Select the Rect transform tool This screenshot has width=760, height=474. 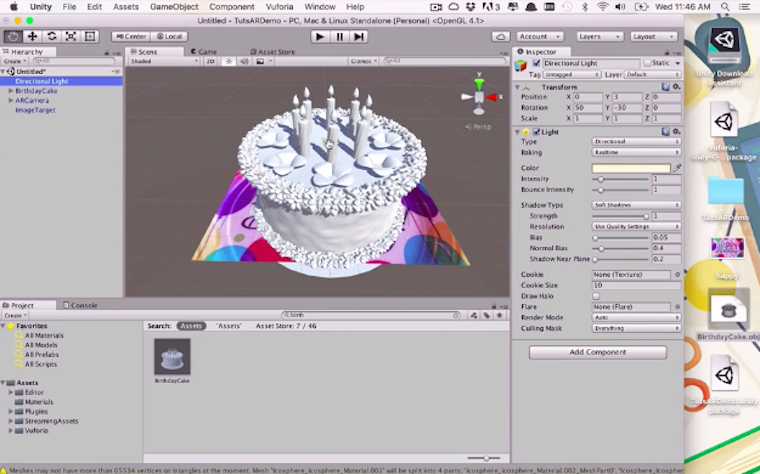click(90, 37)
